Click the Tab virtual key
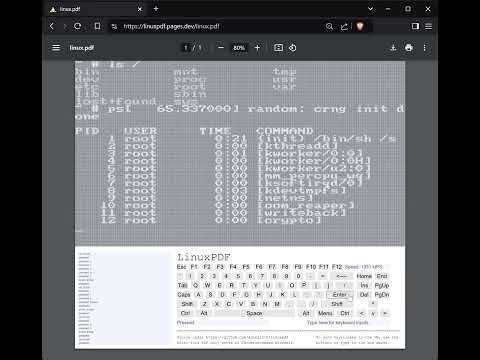480x360 pixels. tap(182, 285)
